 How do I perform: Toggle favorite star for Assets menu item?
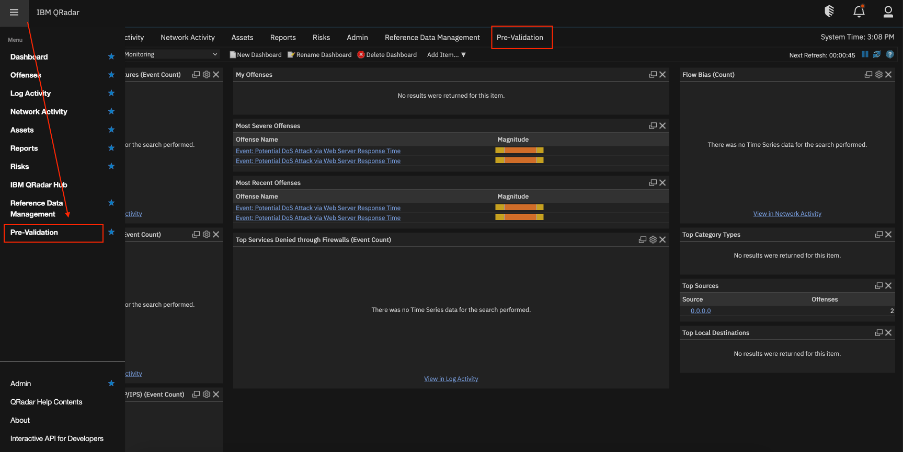(x=111, y=130)
